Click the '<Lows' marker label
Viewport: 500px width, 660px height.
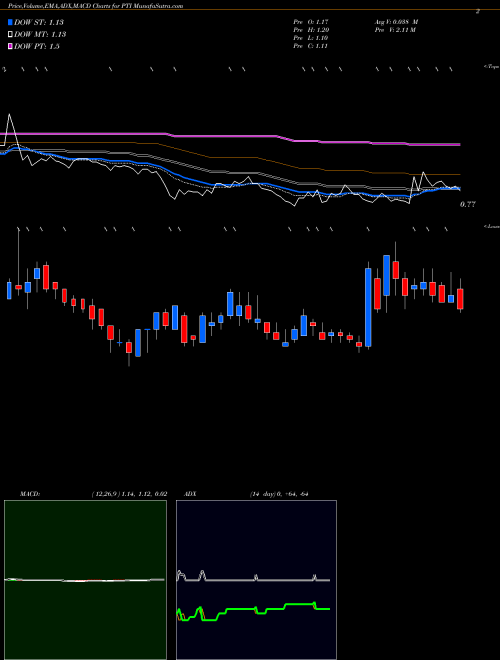pos(492,226)
